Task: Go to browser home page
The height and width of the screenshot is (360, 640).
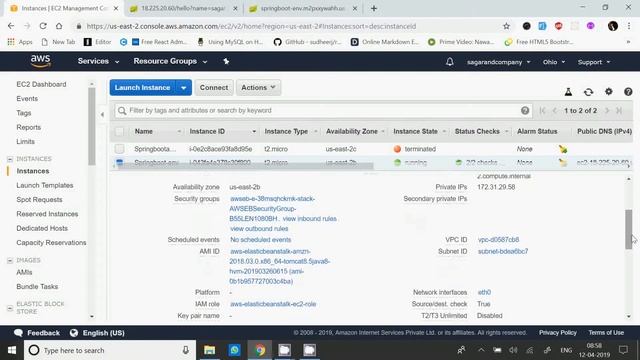Action: coord(59,26)
